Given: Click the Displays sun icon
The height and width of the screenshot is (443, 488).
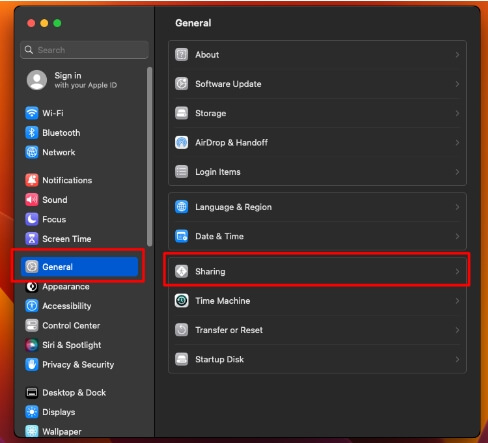Looking at the screenshot, I should [x=32, y=412].
